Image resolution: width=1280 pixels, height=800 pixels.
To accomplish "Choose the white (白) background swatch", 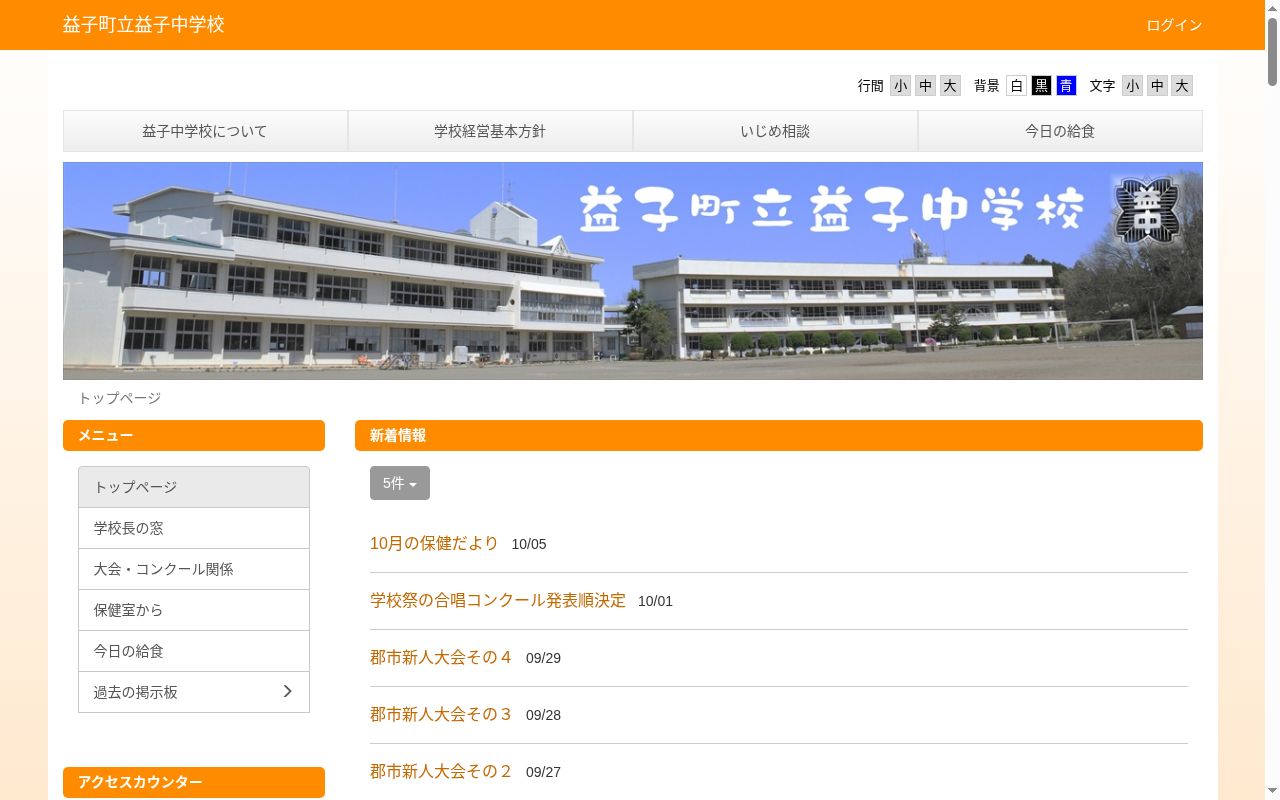I will click(1016, 86).
